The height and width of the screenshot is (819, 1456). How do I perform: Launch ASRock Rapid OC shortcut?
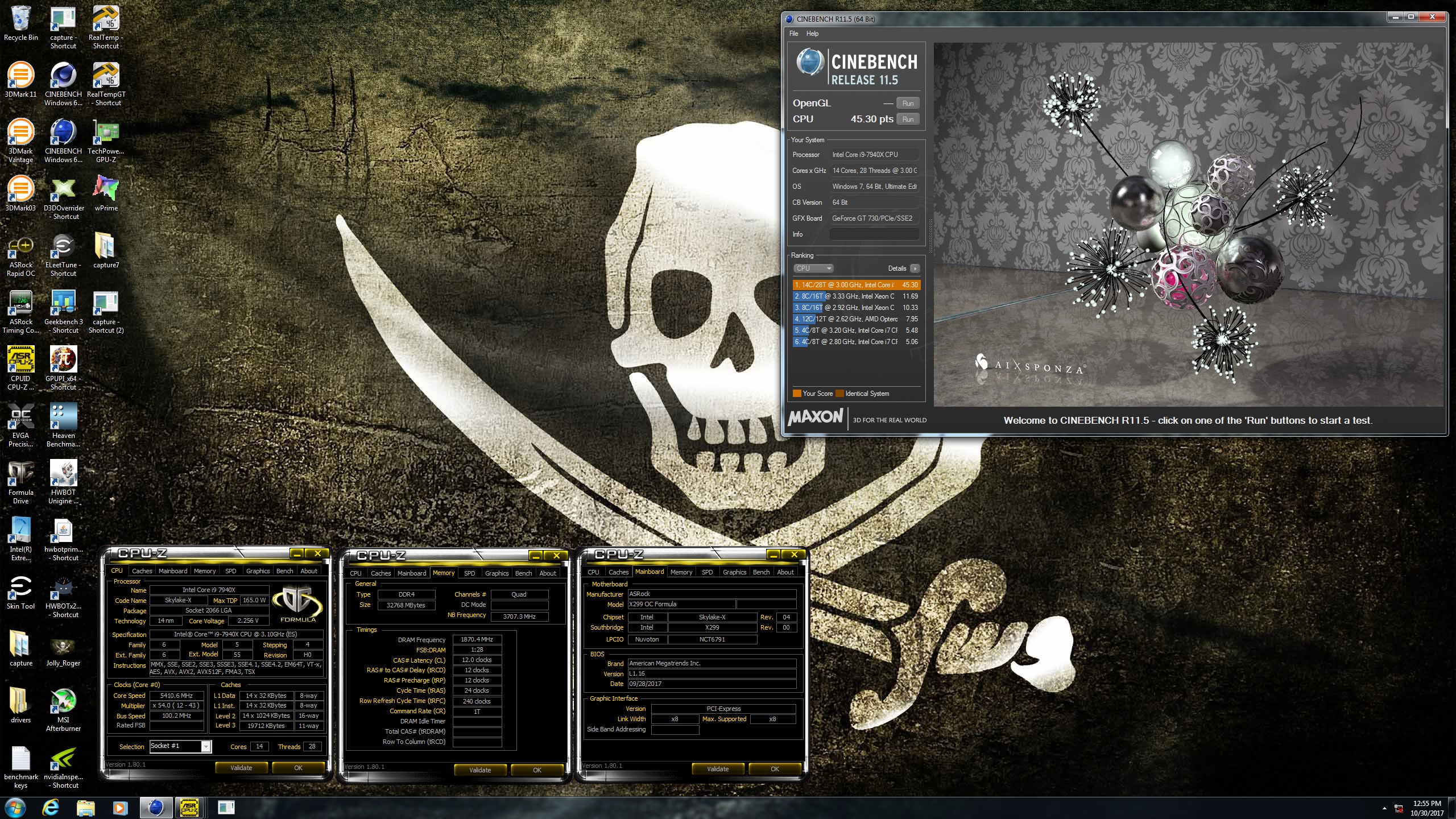point(21,255)
